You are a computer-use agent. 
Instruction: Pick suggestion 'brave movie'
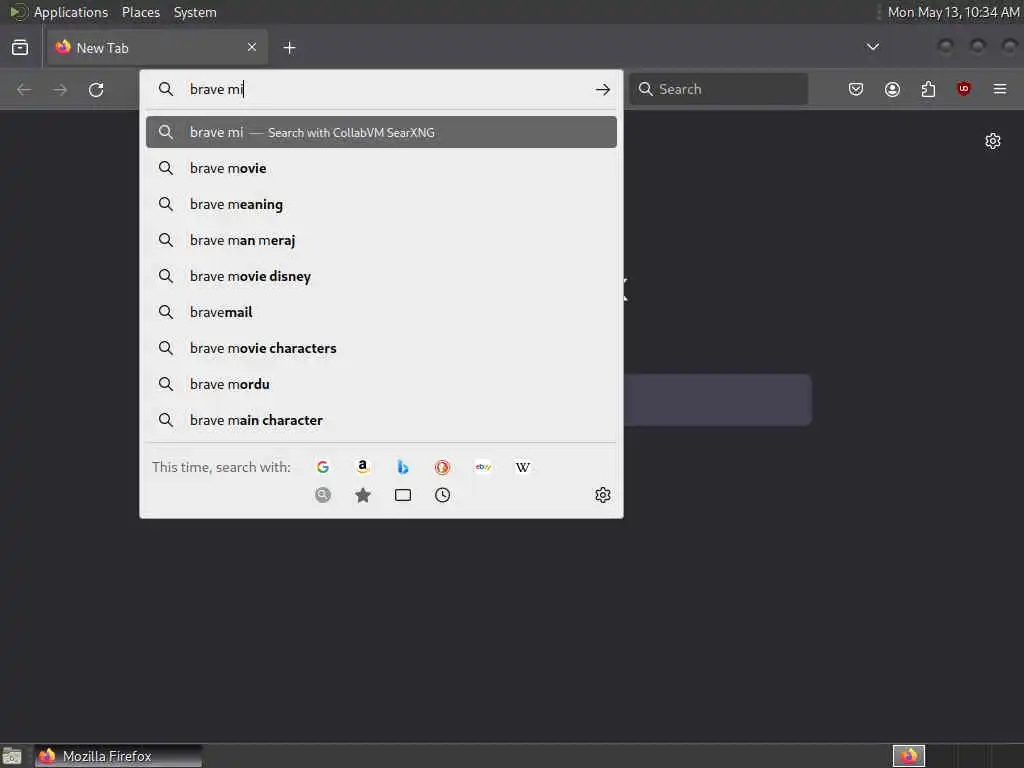[x=381, y=168]
